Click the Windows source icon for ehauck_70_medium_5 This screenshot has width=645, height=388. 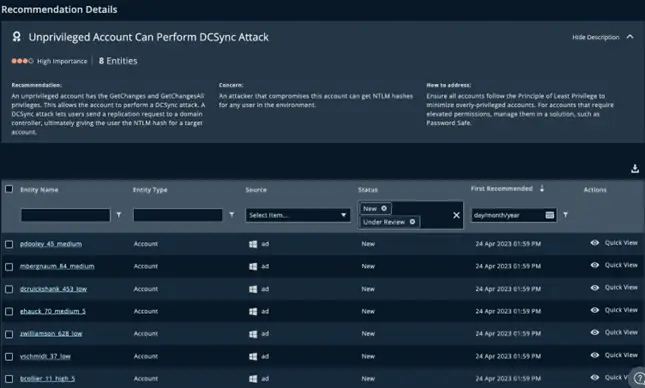pyautogui.click(x=253, y=311)
